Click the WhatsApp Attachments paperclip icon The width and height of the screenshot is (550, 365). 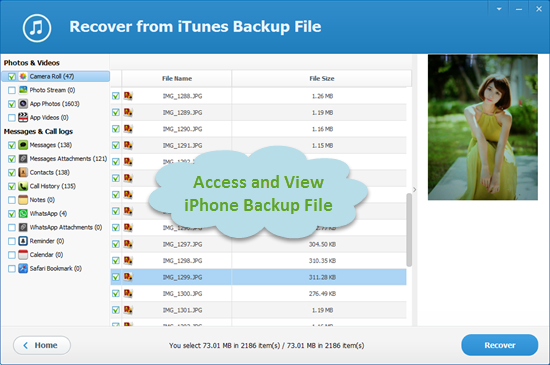point(23,227)
